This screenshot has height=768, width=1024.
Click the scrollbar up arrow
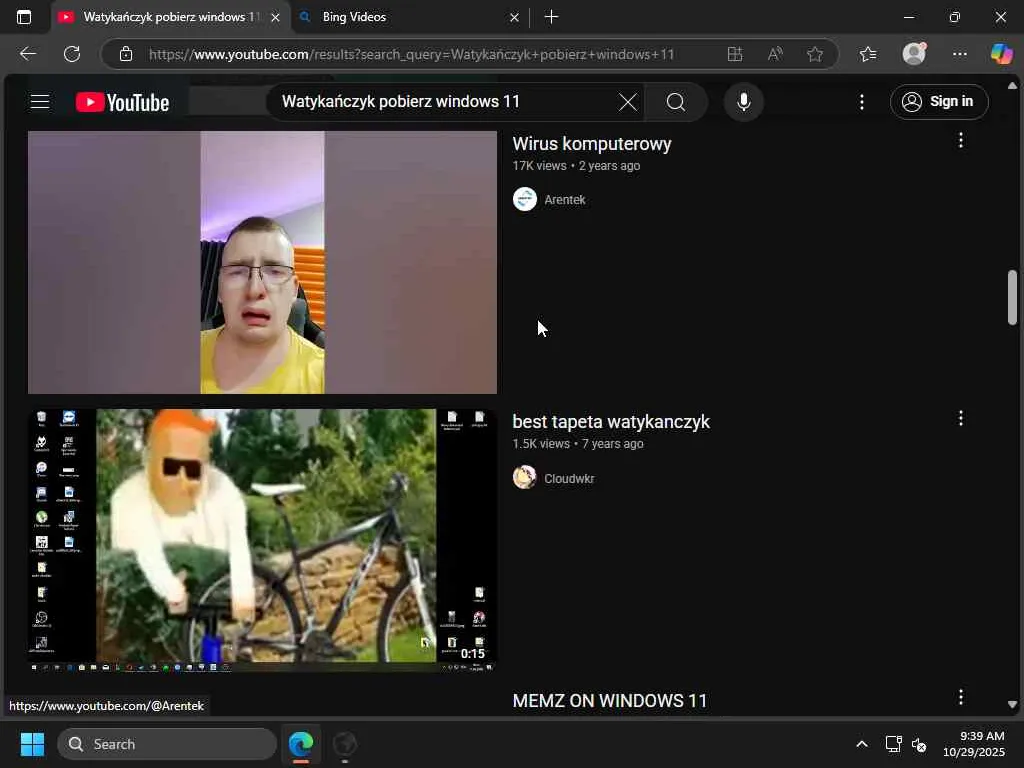point(1012,86)
